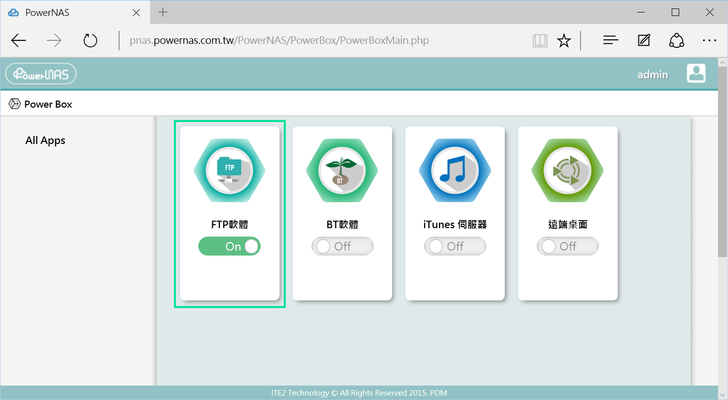This screenshot has width=728, height=400.
Task: Select All Apps in the sidebar
Action: pyautogui.click(x=45, y=141)
